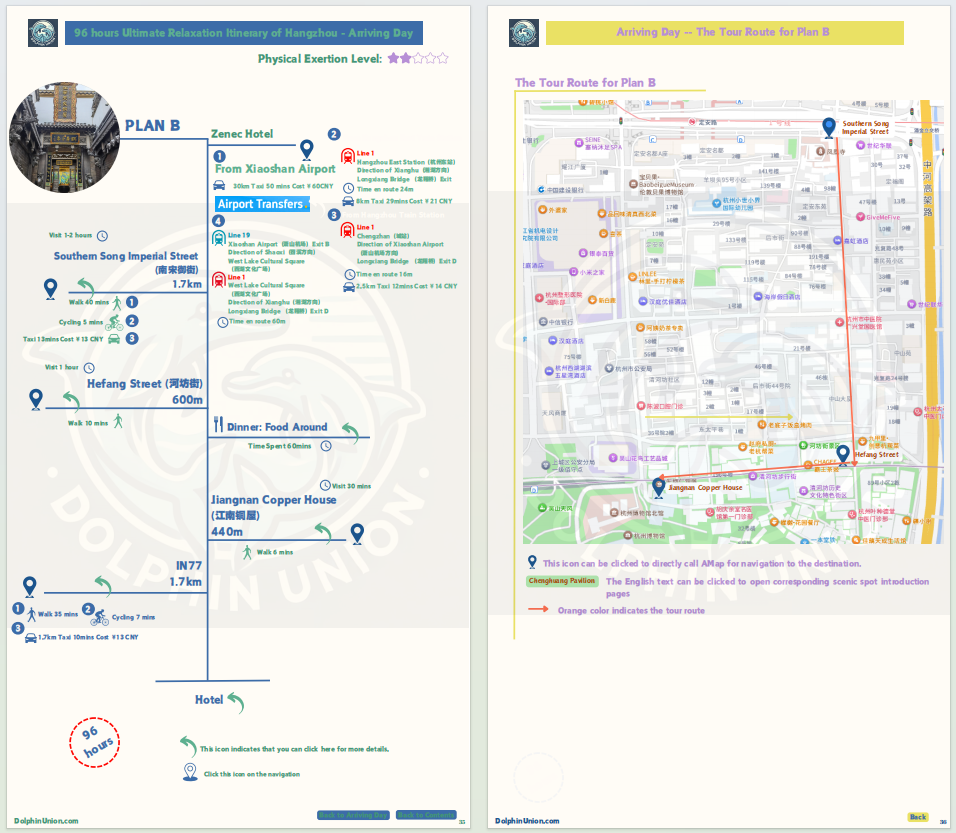This screenshot has height=833, width=956.
Task: Click the yellow Back button on the map page
Action: (917, 817)
